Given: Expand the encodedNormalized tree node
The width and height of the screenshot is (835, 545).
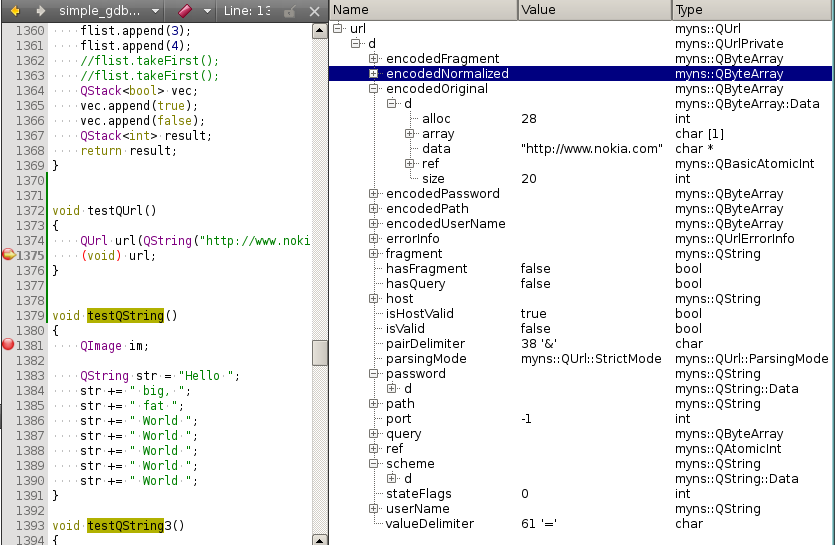Looking at the screenshot, I should point(374,74).
